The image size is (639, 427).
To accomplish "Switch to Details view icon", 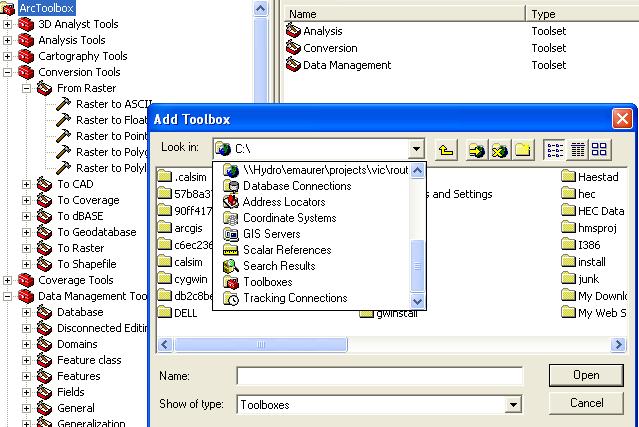I will 577,150.
